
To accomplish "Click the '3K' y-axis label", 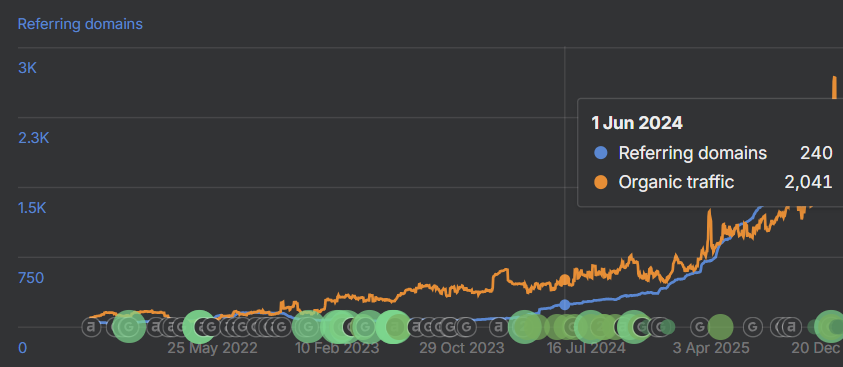I will (27, 68).
